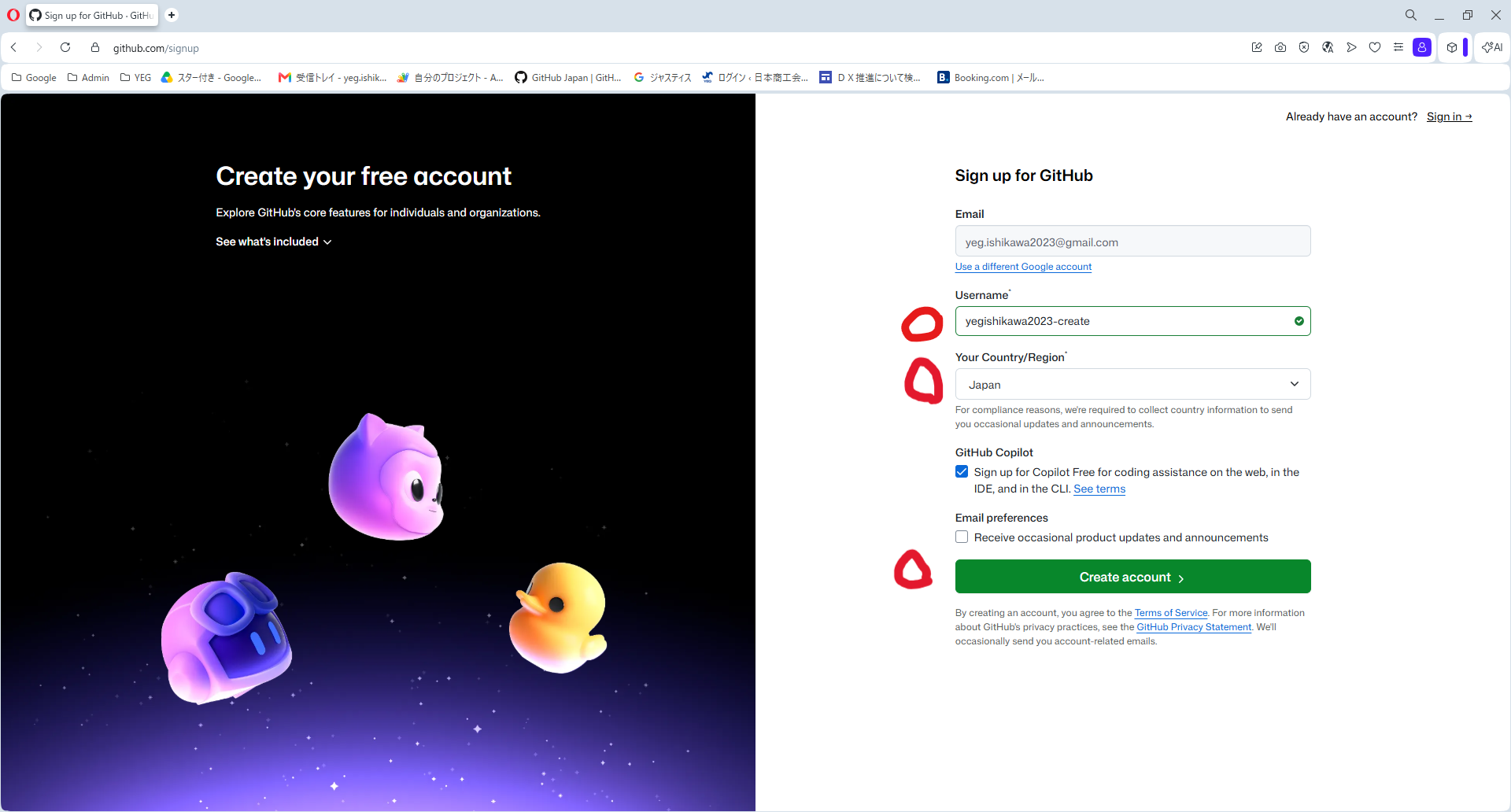This screenshot has width=1511, height=812.
Task: Go back with the back arrow
Action: (14, 48)
